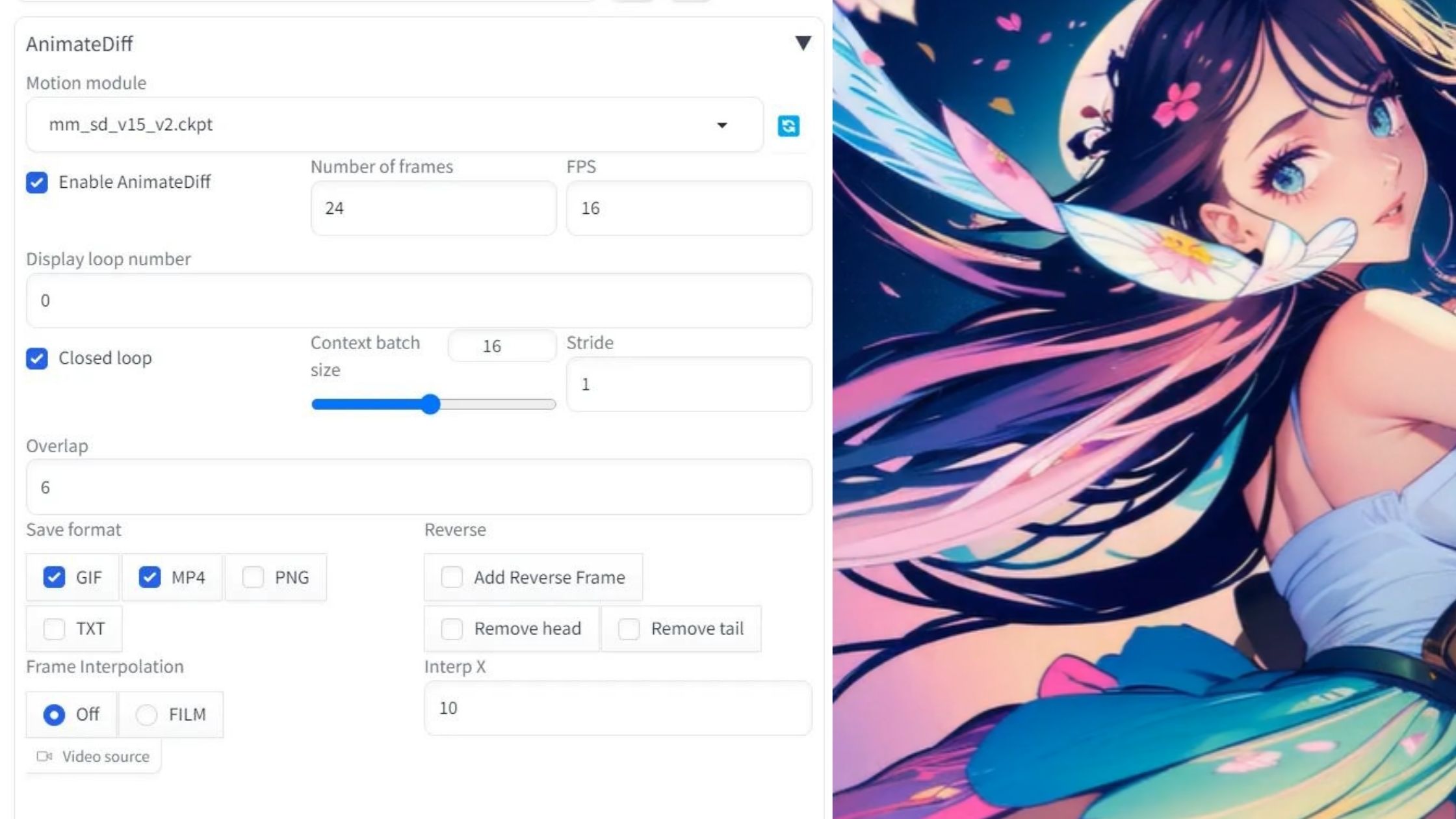Select Off for frame interpolation
The width and height of the screenshot is (1456, 819).
point(54,714)
